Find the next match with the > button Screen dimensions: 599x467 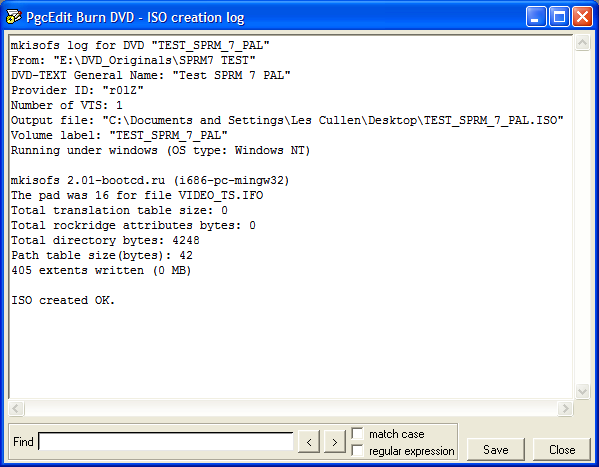(x=335, y=442)
